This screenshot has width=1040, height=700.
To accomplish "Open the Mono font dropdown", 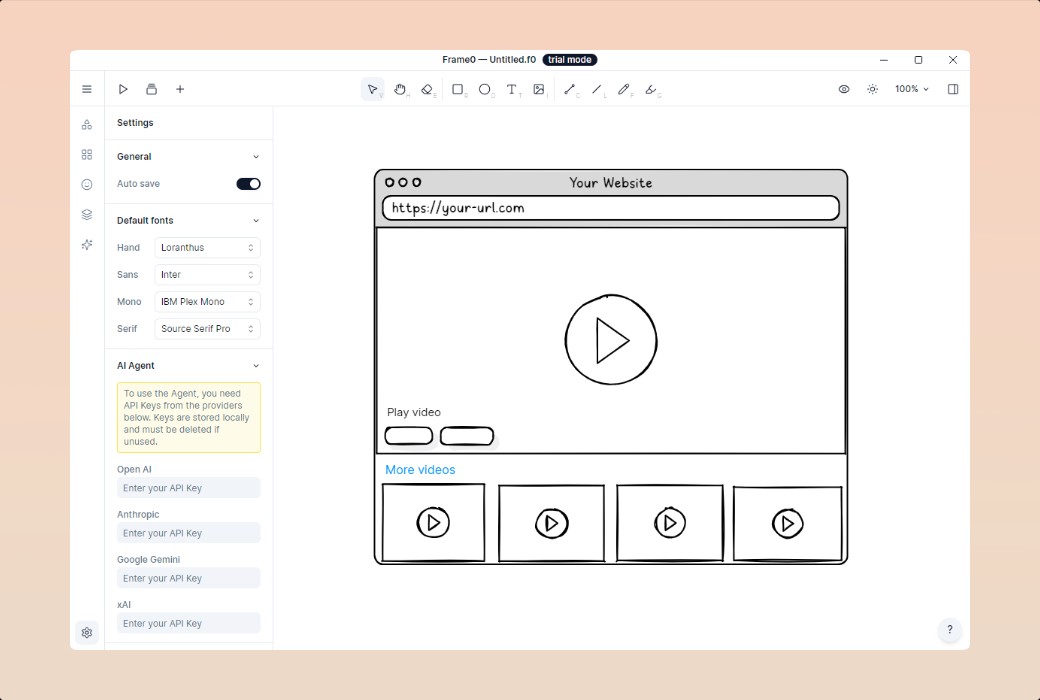I will tap(207, 301).
